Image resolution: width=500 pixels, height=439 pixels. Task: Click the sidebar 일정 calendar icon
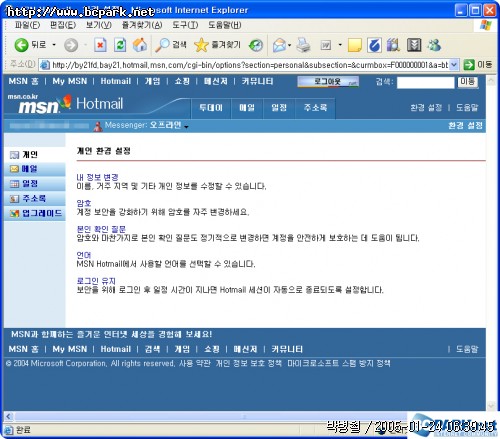point(14,184)
